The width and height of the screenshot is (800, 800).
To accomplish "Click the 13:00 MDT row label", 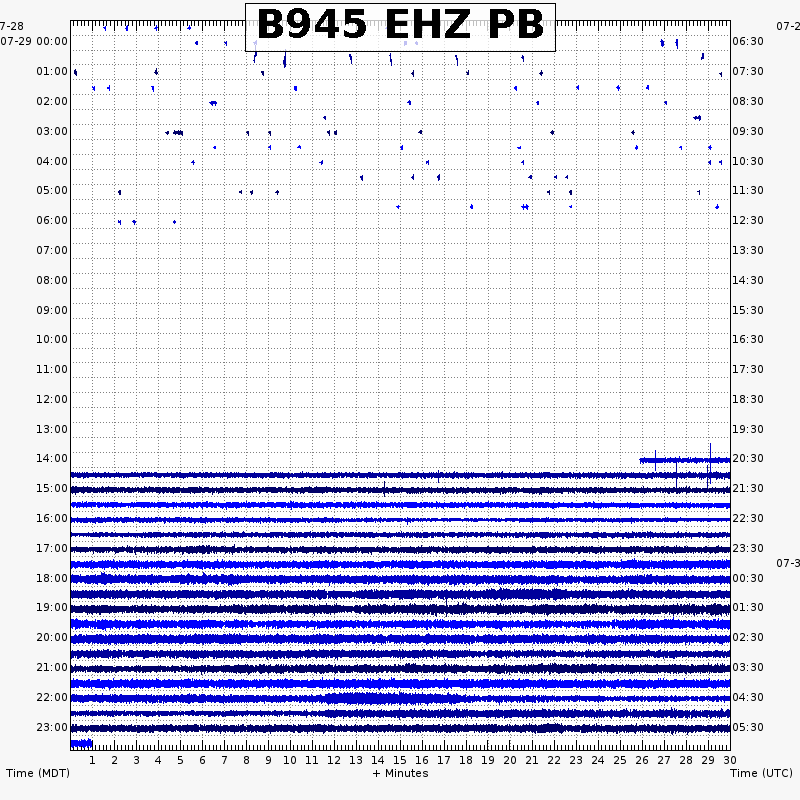I will (52, 429).
